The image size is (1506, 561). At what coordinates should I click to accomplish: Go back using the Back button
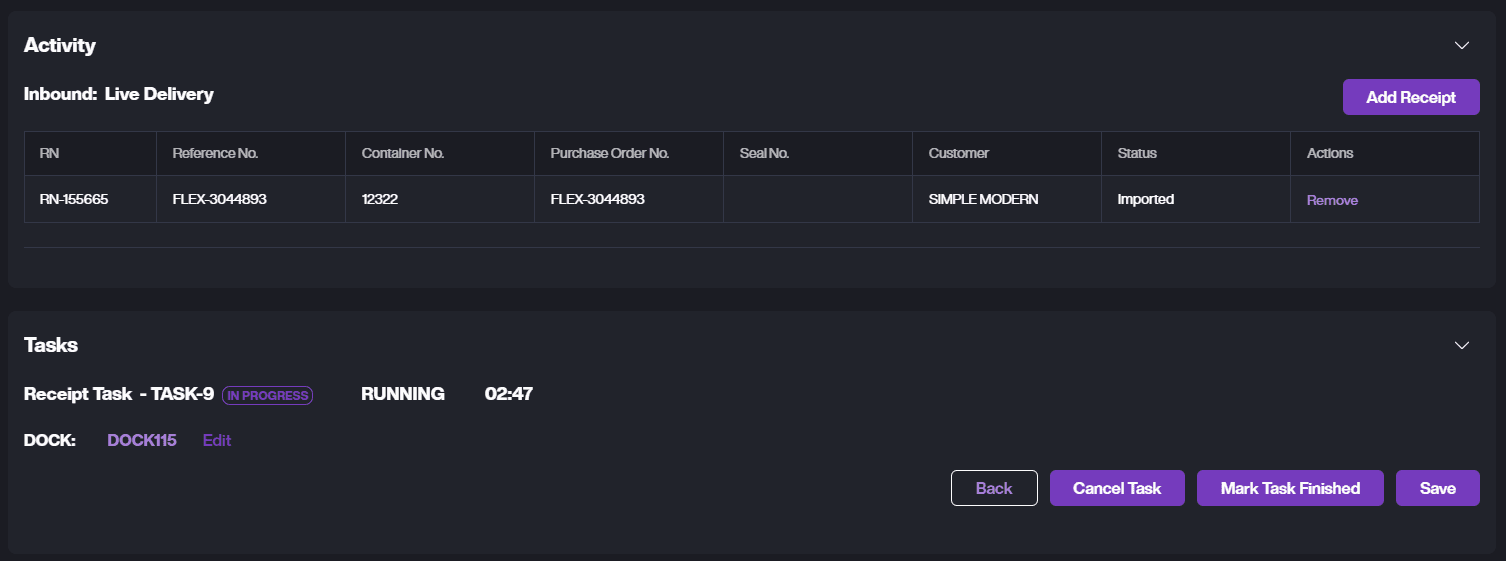click(994, 488)
